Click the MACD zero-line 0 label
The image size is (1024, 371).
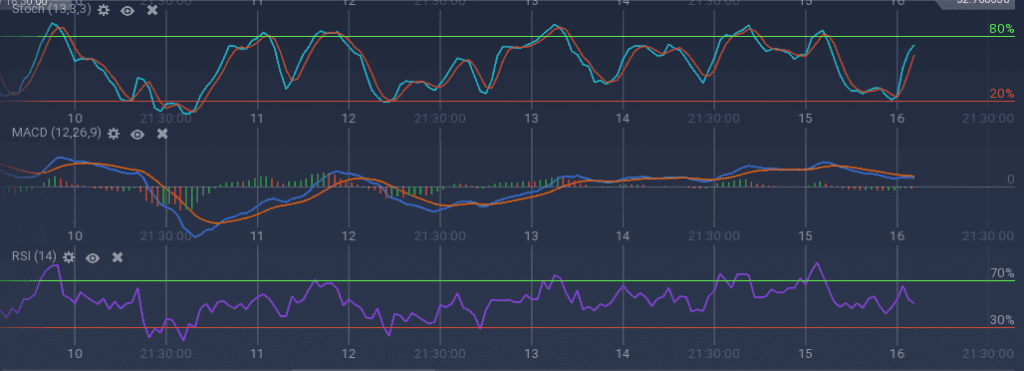click(1011, 179)
